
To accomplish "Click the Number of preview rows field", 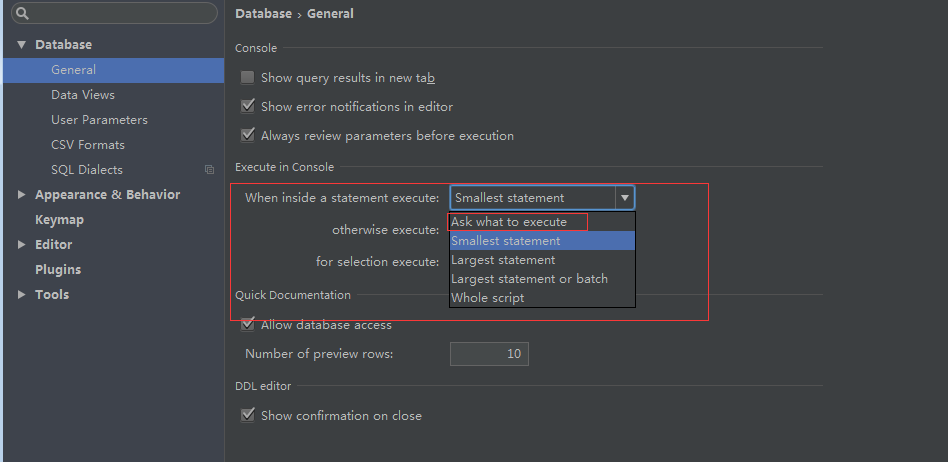I will 489,354.
